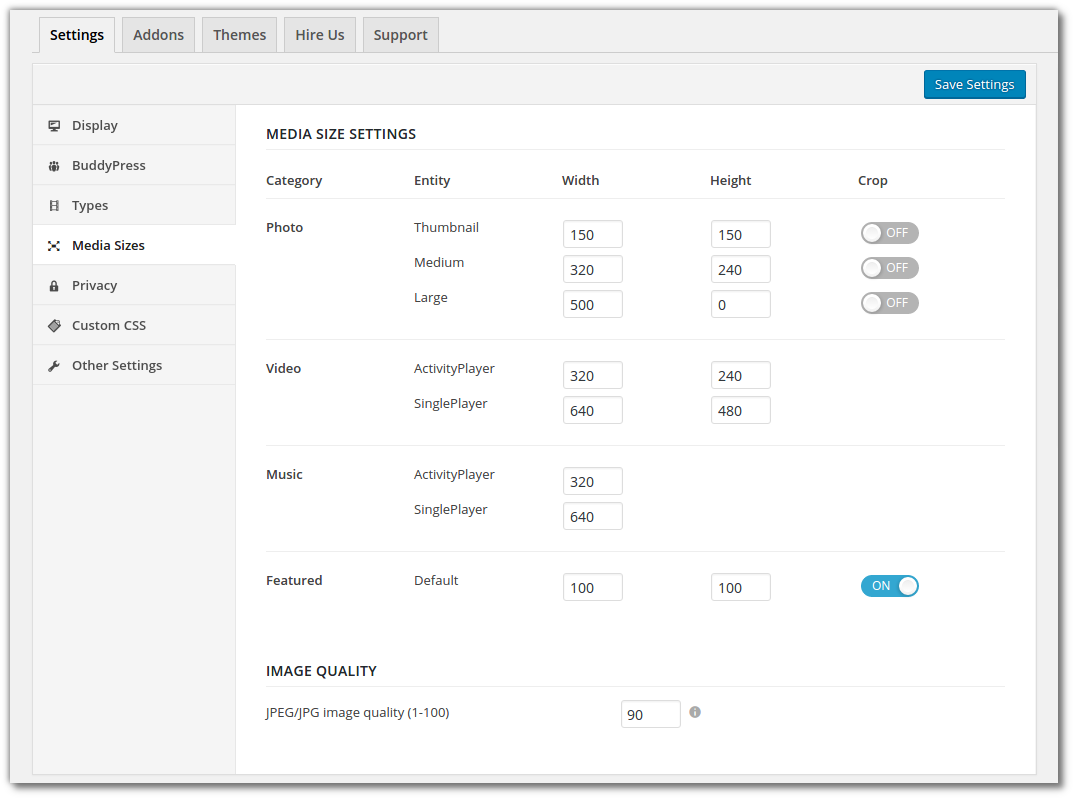This screenshot has width=1074, height=799.
Task: Select the JPEG image quality field
Action: coord(650,713)
